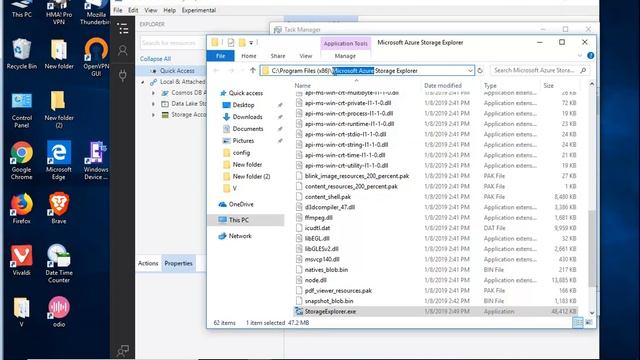Screen dimensions: 640x360
Task: Select OneDrive in the navigation pane
Action: point(241,204)
